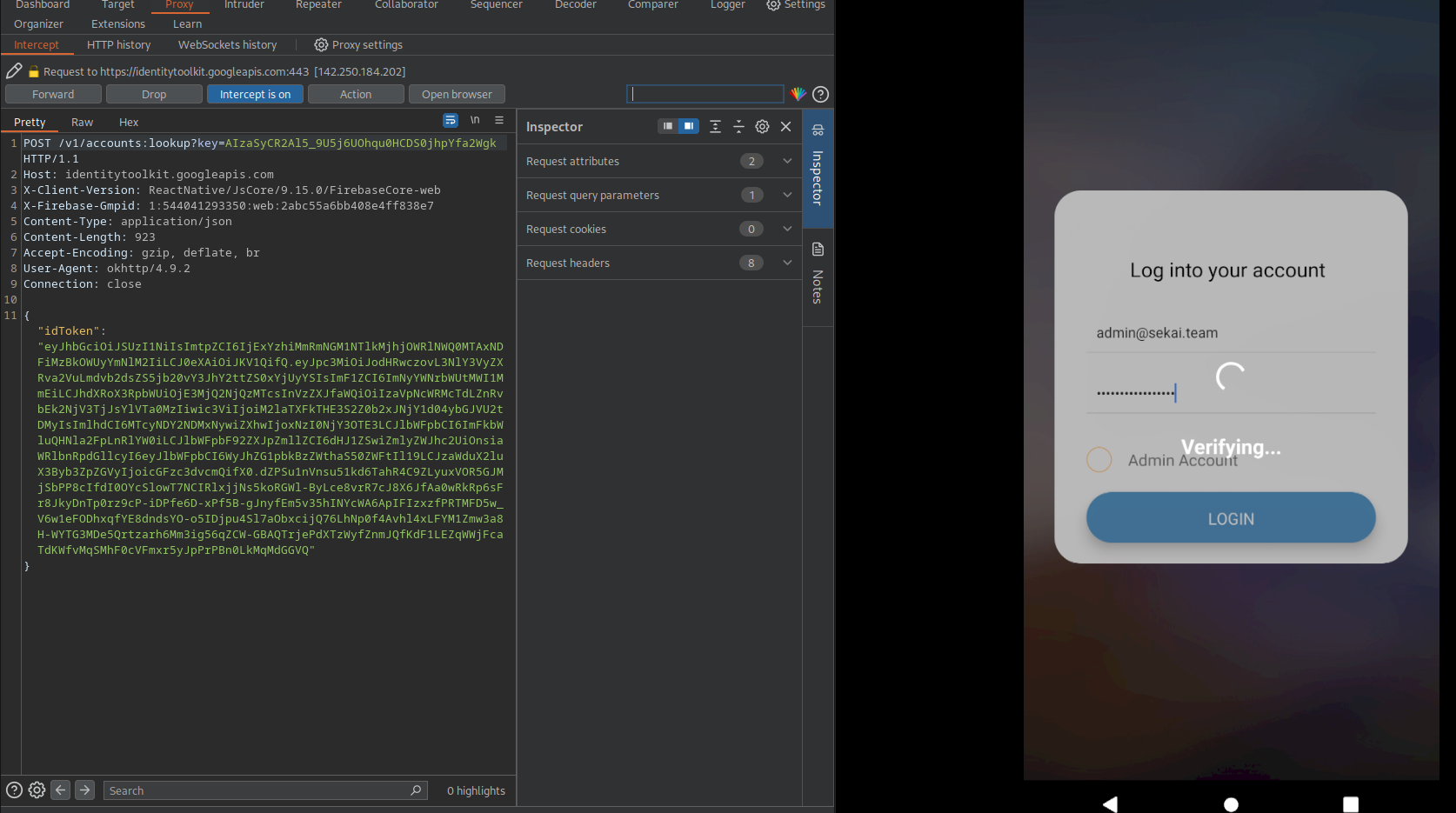Click the magnifier icon in search box
The width and height of the screenshot is (1456, 813).
pyautogui.click(x=416, y=790)
